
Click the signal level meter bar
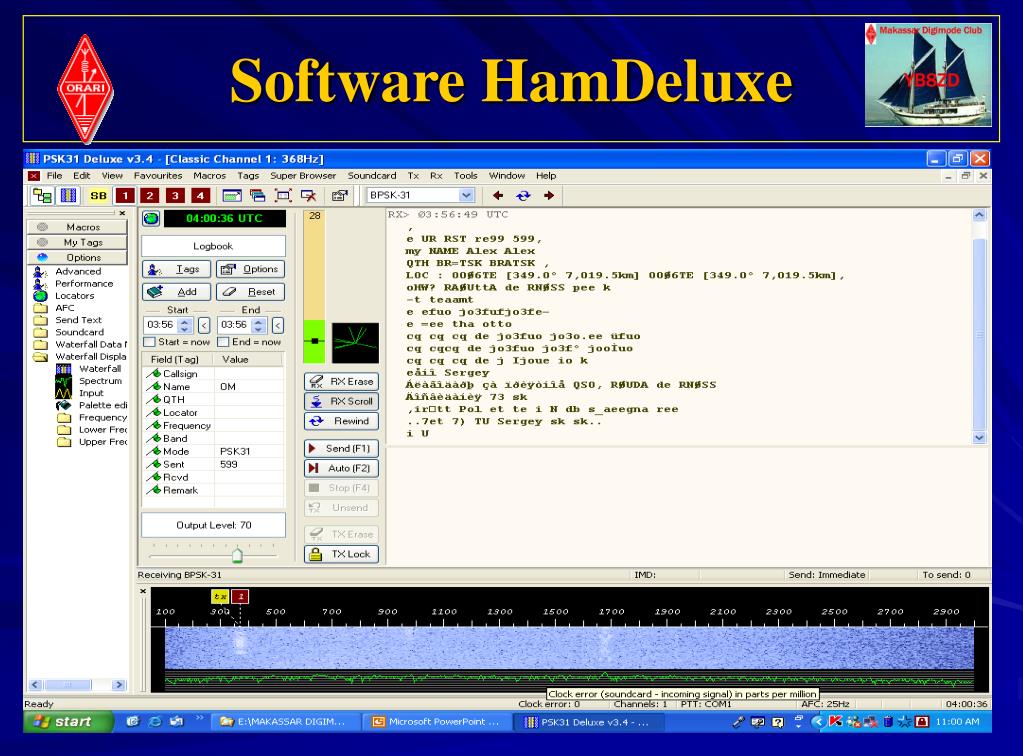click(314, 287)
